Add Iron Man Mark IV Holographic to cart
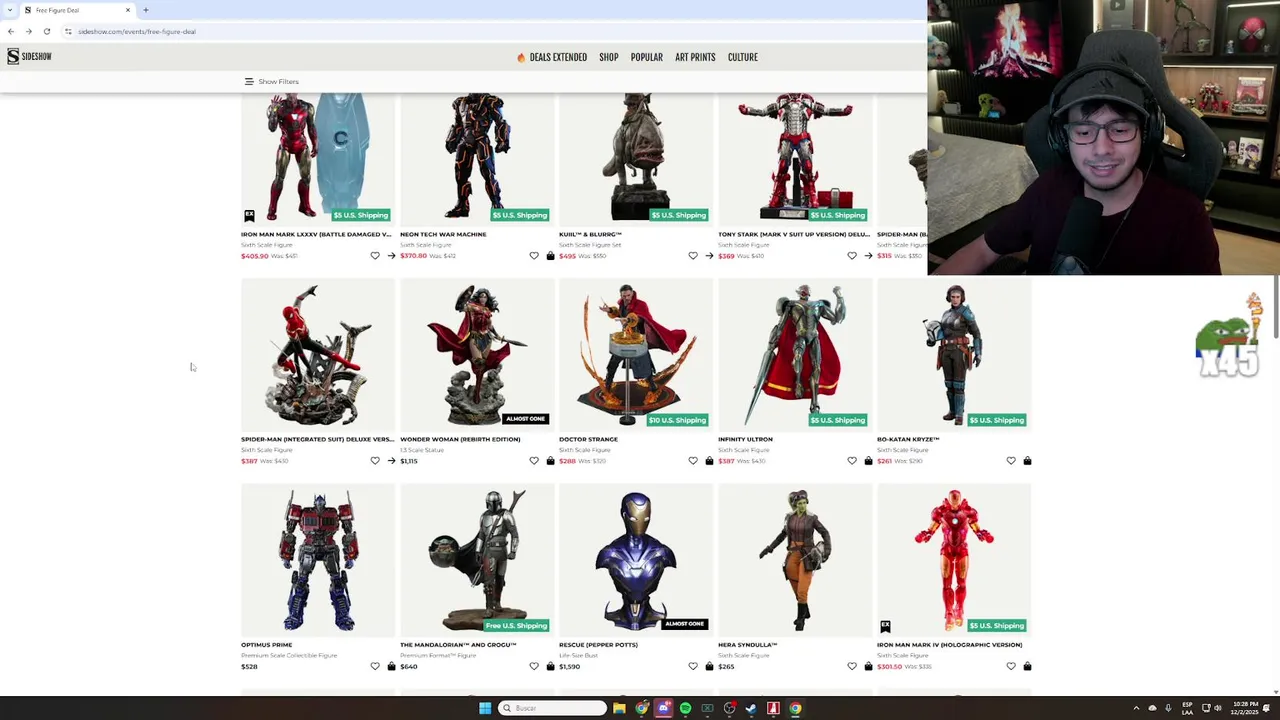 tap(1027, 666)
